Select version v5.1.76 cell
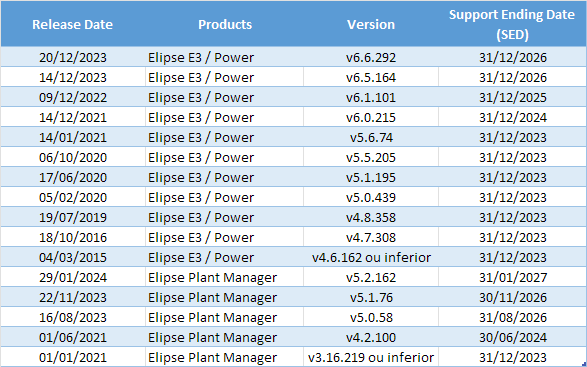Image resolution: width=587 pixels, height=367 pixels. [x=371, y=297]
